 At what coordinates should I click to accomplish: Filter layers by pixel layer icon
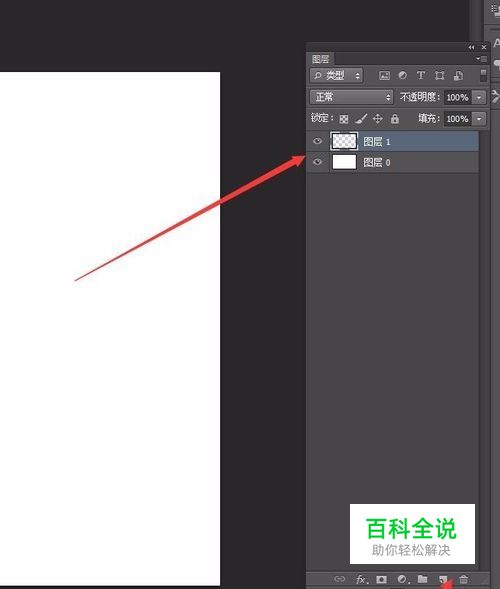click(384, 76)
